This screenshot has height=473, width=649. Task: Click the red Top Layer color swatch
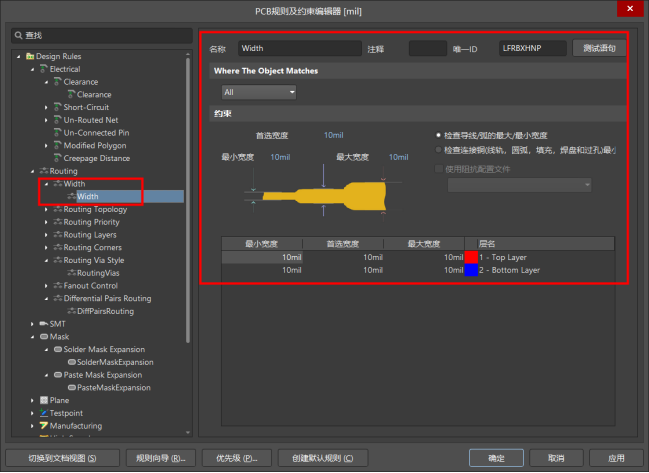click(471, 258)
